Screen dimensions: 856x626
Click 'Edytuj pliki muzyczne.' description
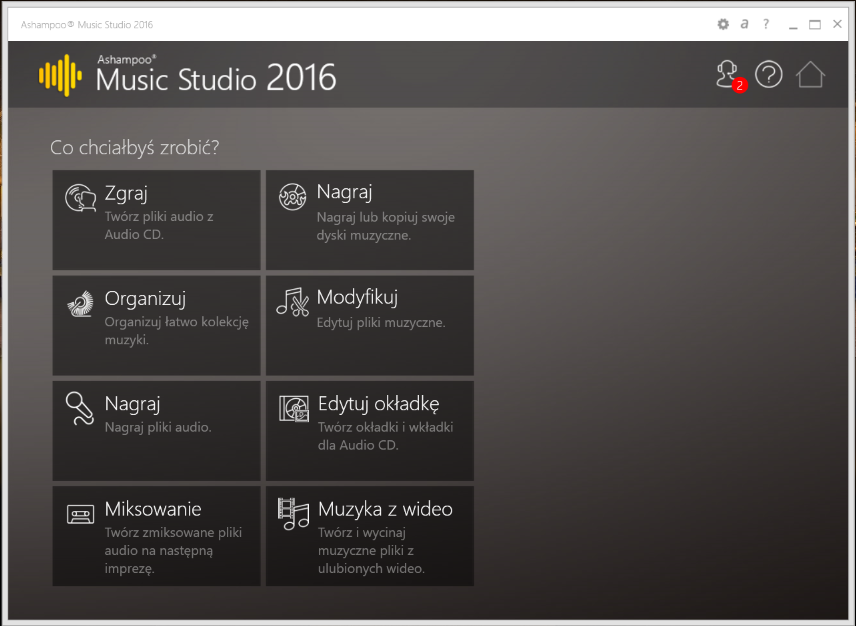click(381, 323)
